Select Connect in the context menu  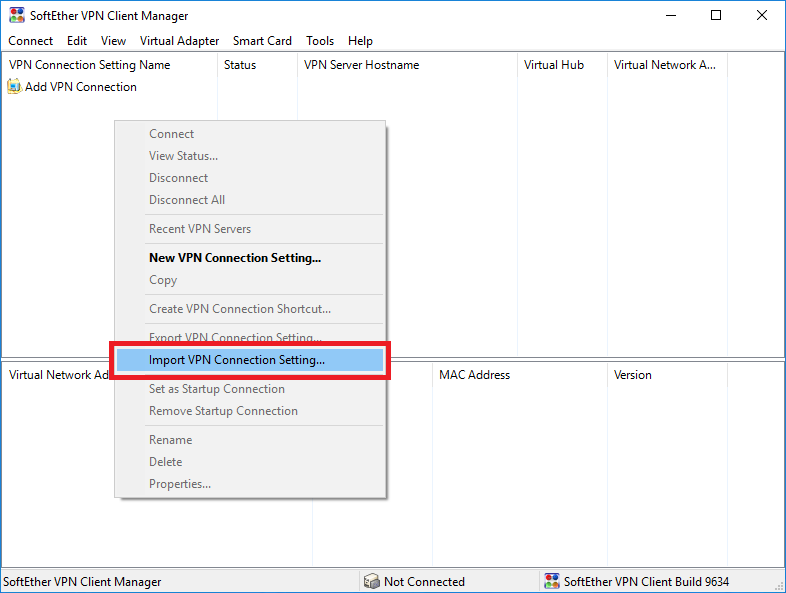point(250,134)
